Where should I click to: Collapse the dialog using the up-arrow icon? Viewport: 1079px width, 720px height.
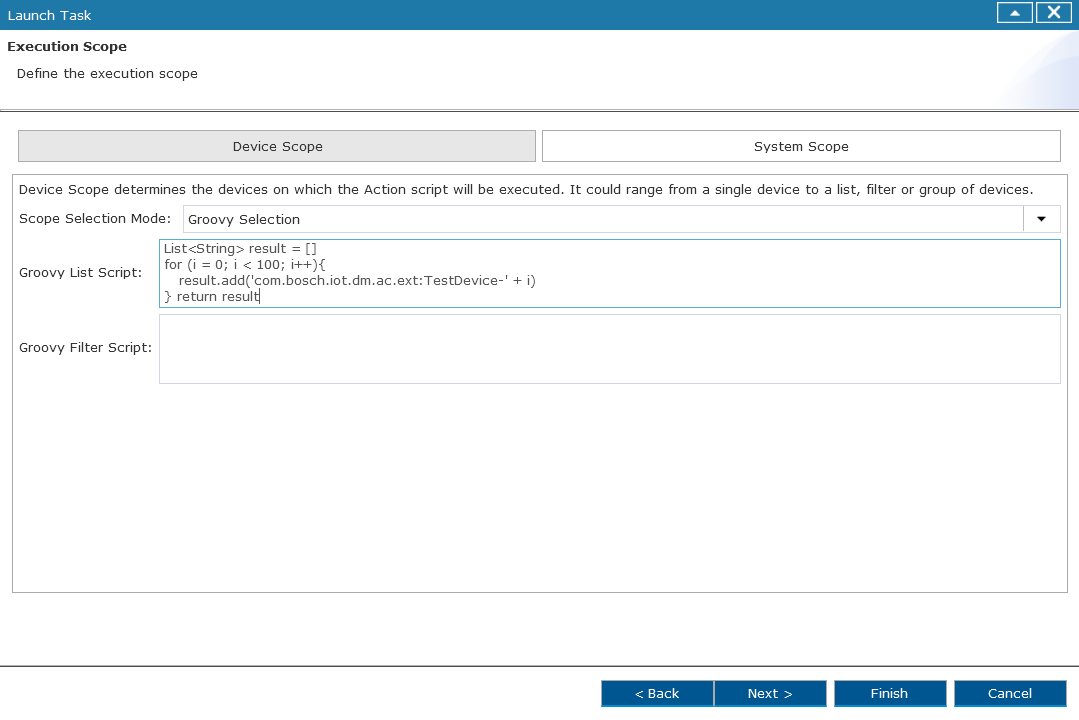pyautogui.click(x=1014, y=12)
